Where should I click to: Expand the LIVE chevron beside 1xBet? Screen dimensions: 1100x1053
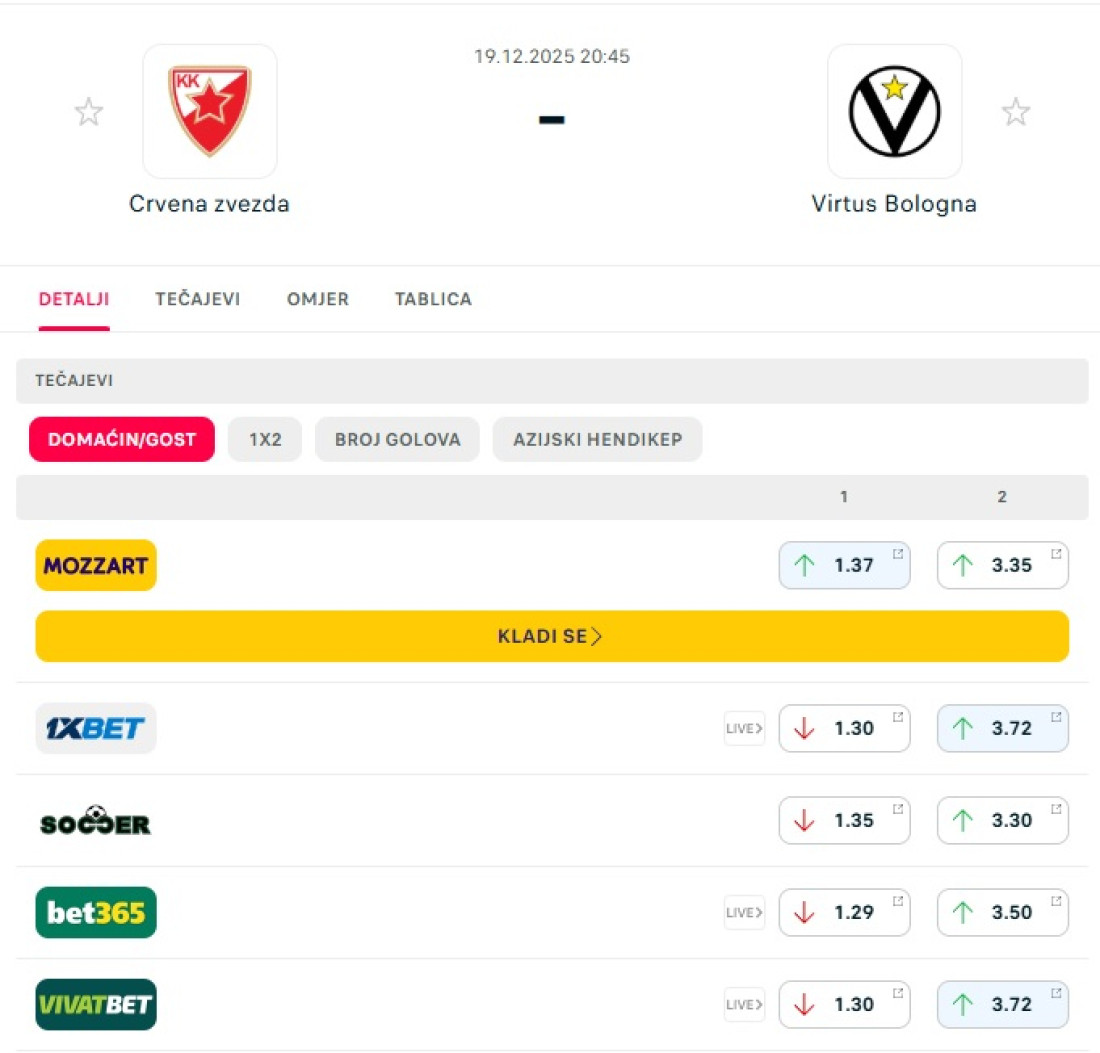click(x=744, y=728)
